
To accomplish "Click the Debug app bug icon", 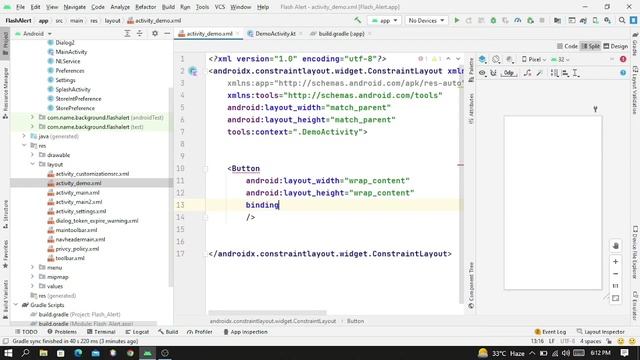I will coord(493,20).
